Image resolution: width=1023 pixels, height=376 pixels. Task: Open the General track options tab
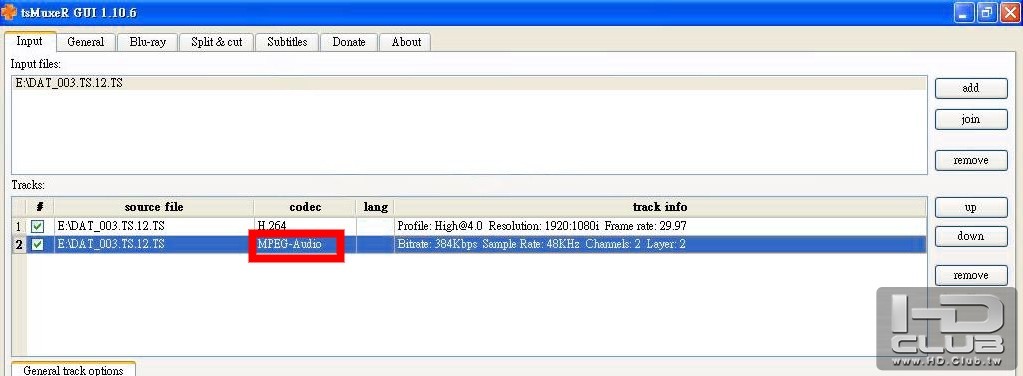[73, 369]
